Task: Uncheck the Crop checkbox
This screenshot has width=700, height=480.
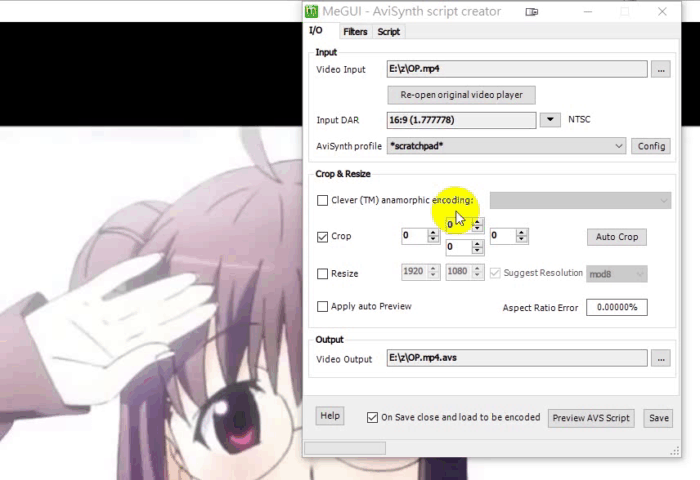Action: [x=322, y=237]
